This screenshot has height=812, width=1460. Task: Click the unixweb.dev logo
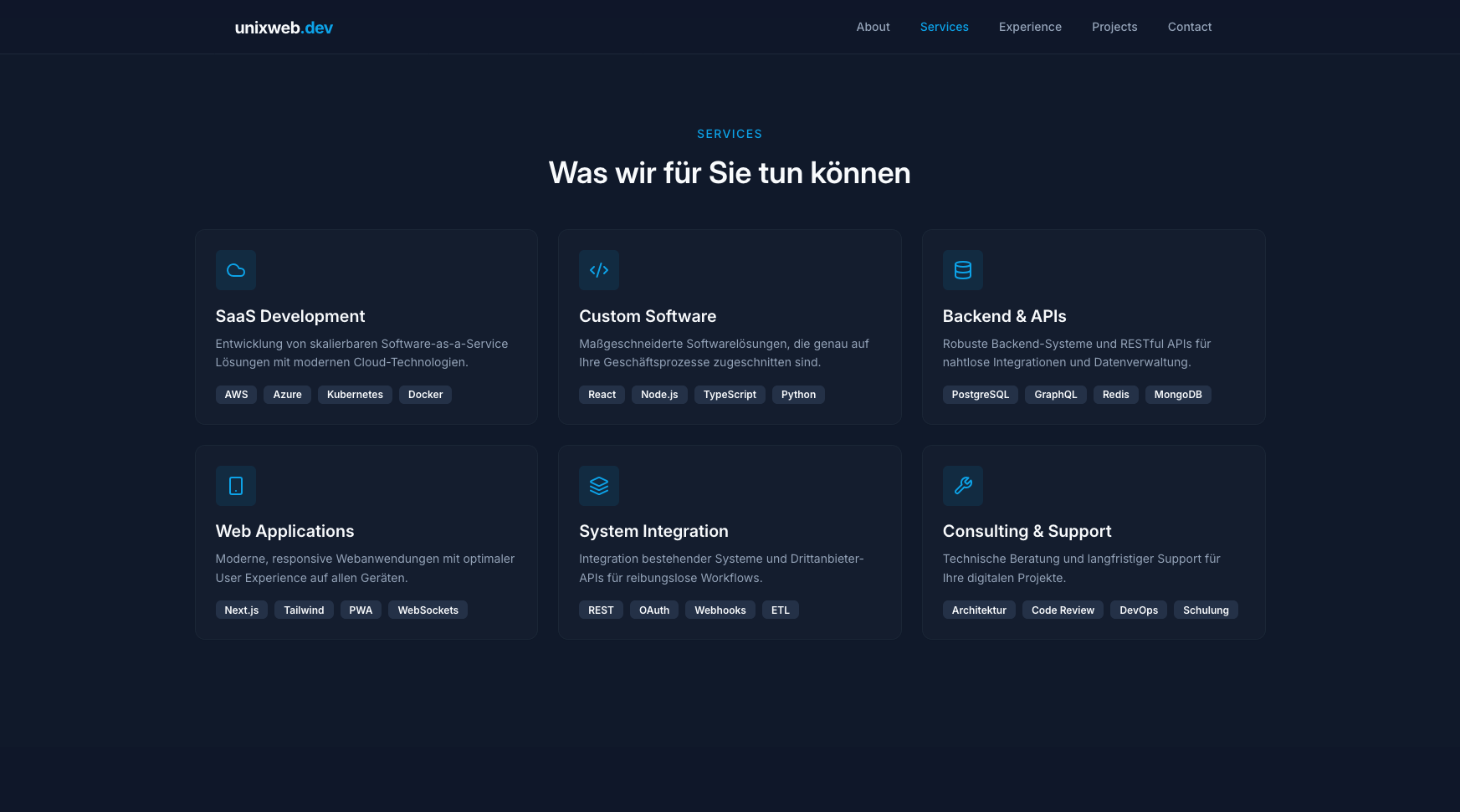click(284, 27)
